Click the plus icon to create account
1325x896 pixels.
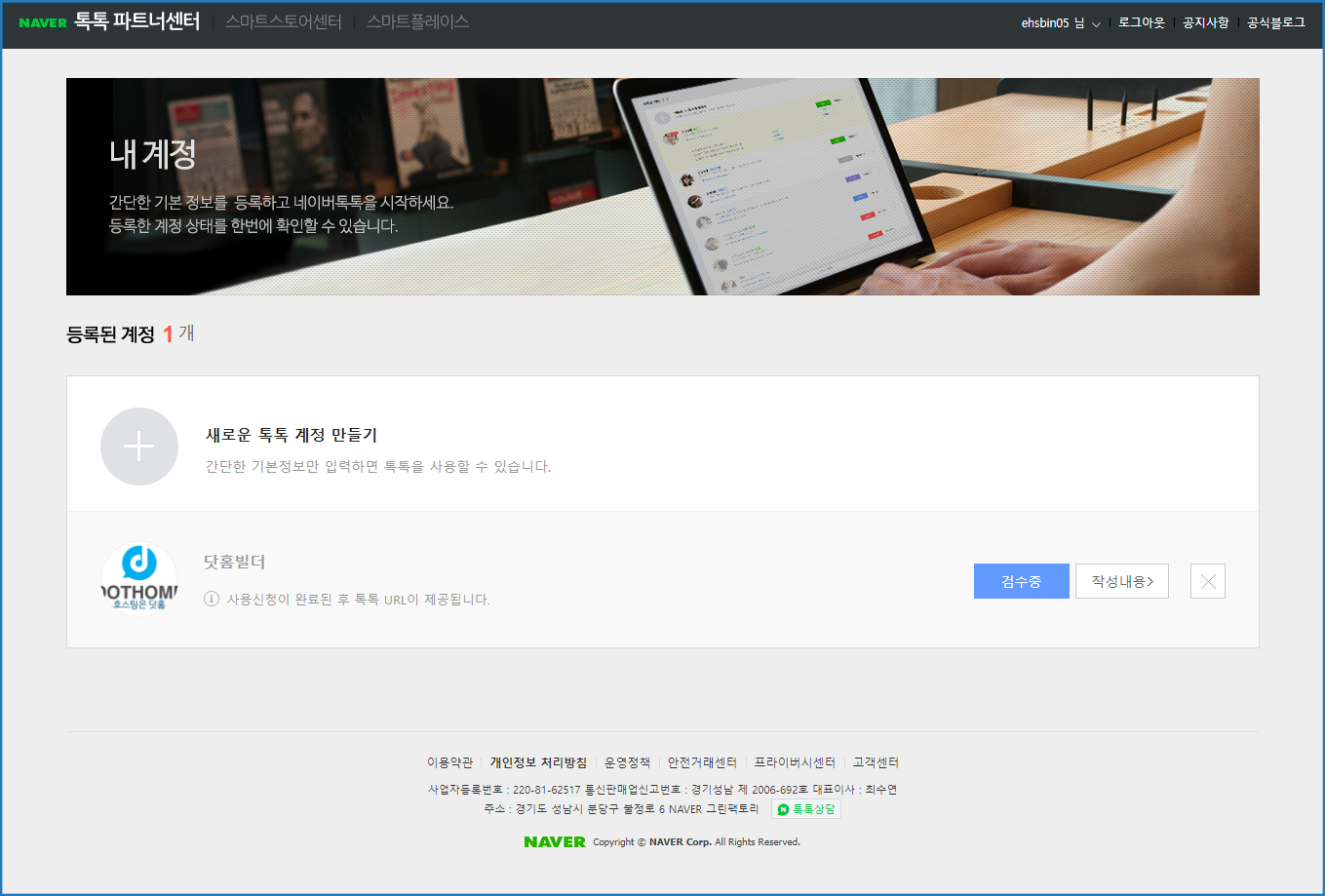[x=139, y=447]
